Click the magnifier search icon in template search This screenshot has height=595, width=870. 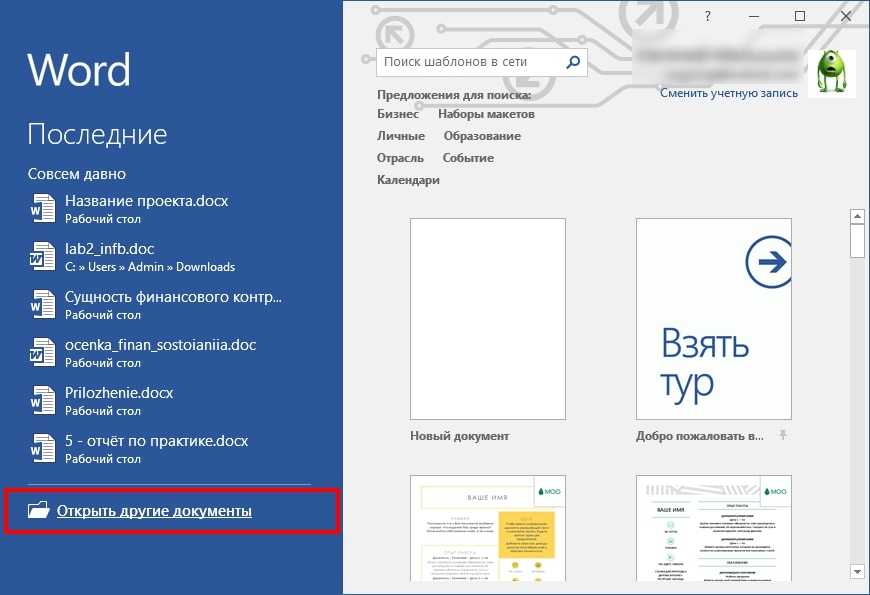pyautogui.click(x=573, y=62)
